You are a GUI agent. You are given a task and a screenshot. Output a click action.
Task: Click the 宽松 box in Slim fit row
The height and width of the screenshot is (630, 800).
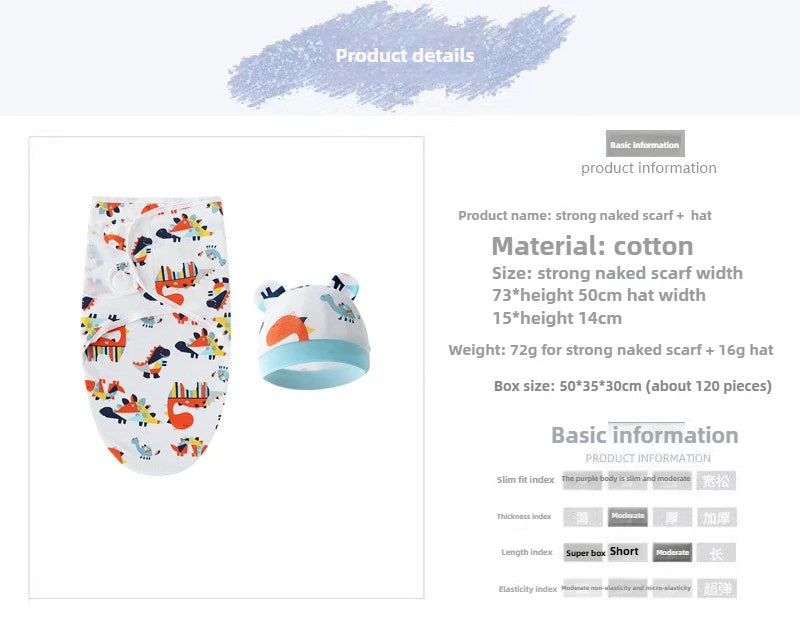tap(716, 481)
